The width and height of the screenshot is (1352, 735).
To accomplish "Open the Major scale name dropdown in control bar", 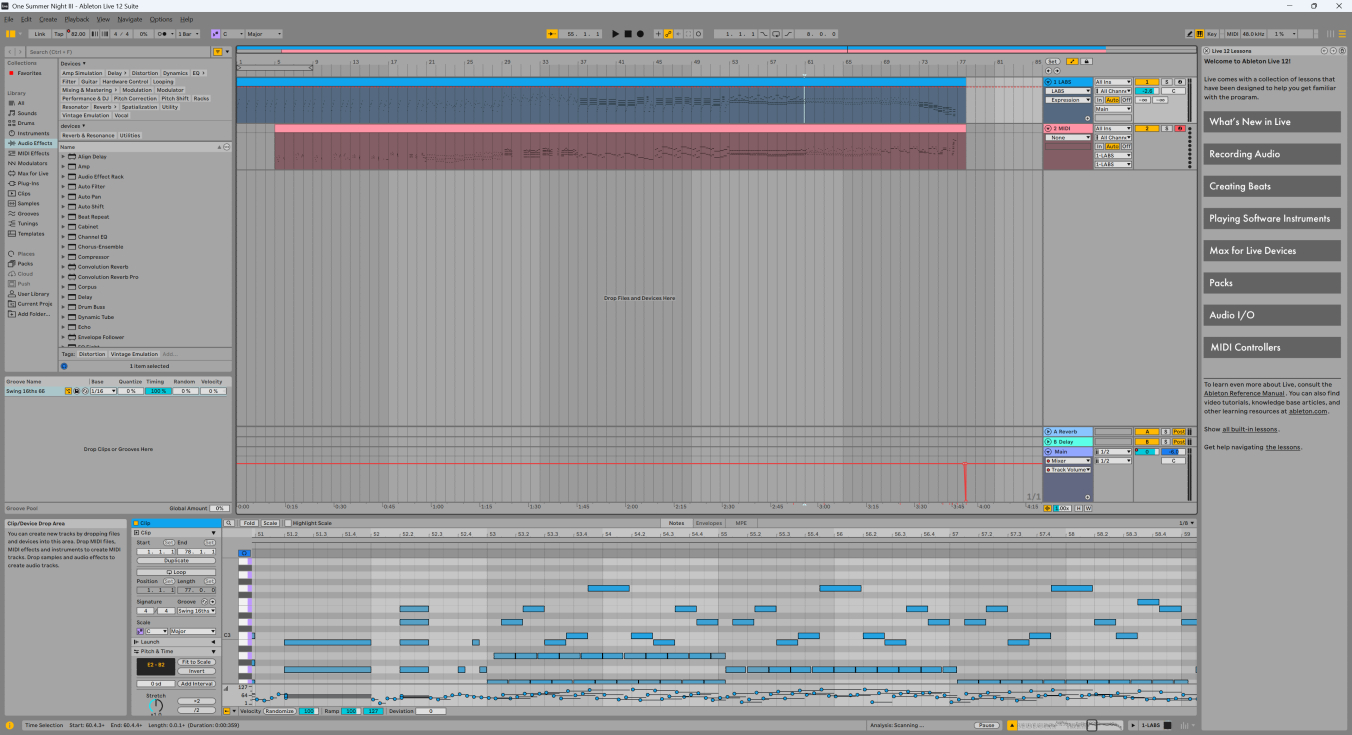I will [x=264, y=34].
